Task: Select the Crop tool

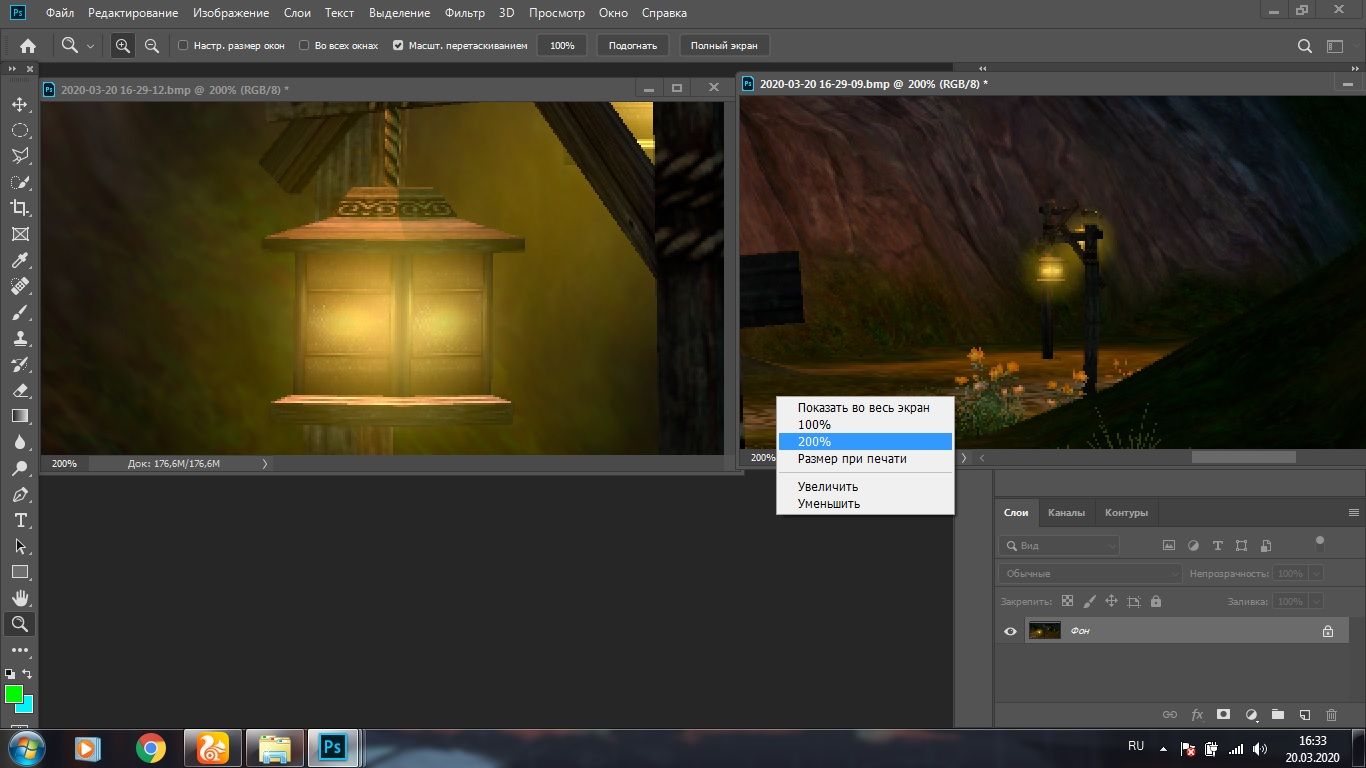Action: click(19, 208)
